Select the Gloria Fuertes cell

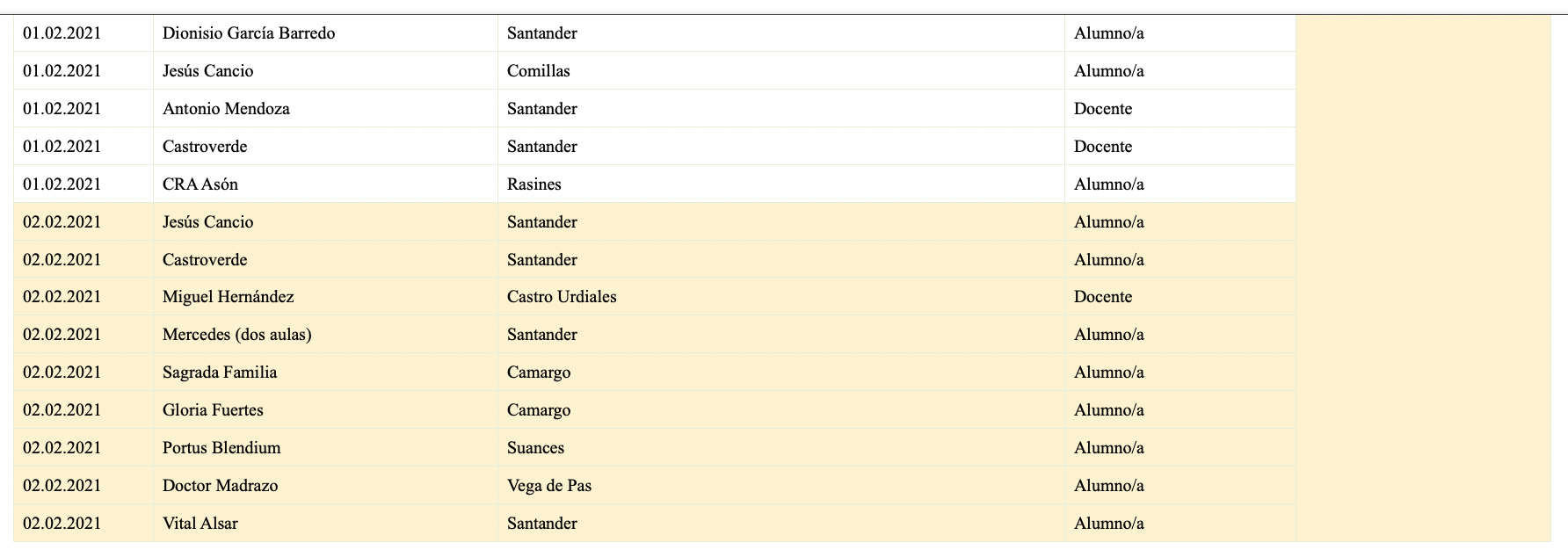click(x=213, y=410)
